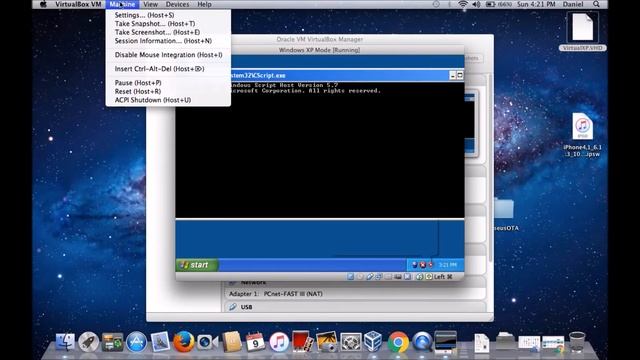Click the network indicator in VM status bar
Screen dimensions: 640x360
(x=379, y=277)
